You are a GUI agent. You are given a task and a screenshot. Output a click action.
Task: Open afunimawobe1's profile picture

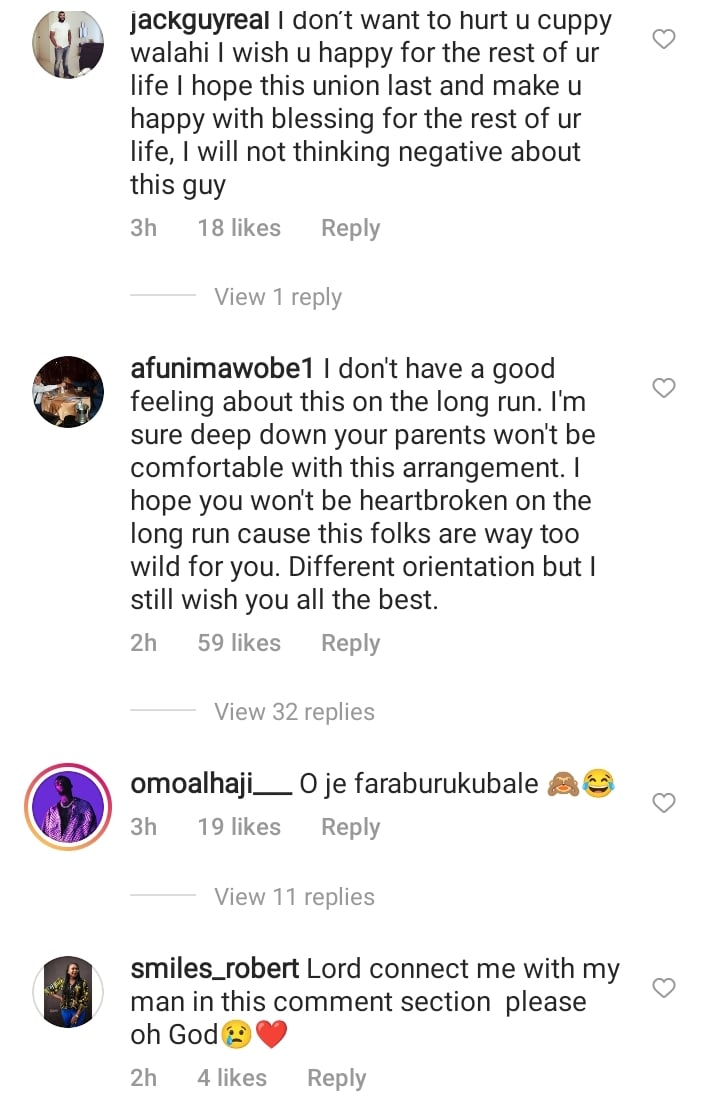[x=68, y=391]
